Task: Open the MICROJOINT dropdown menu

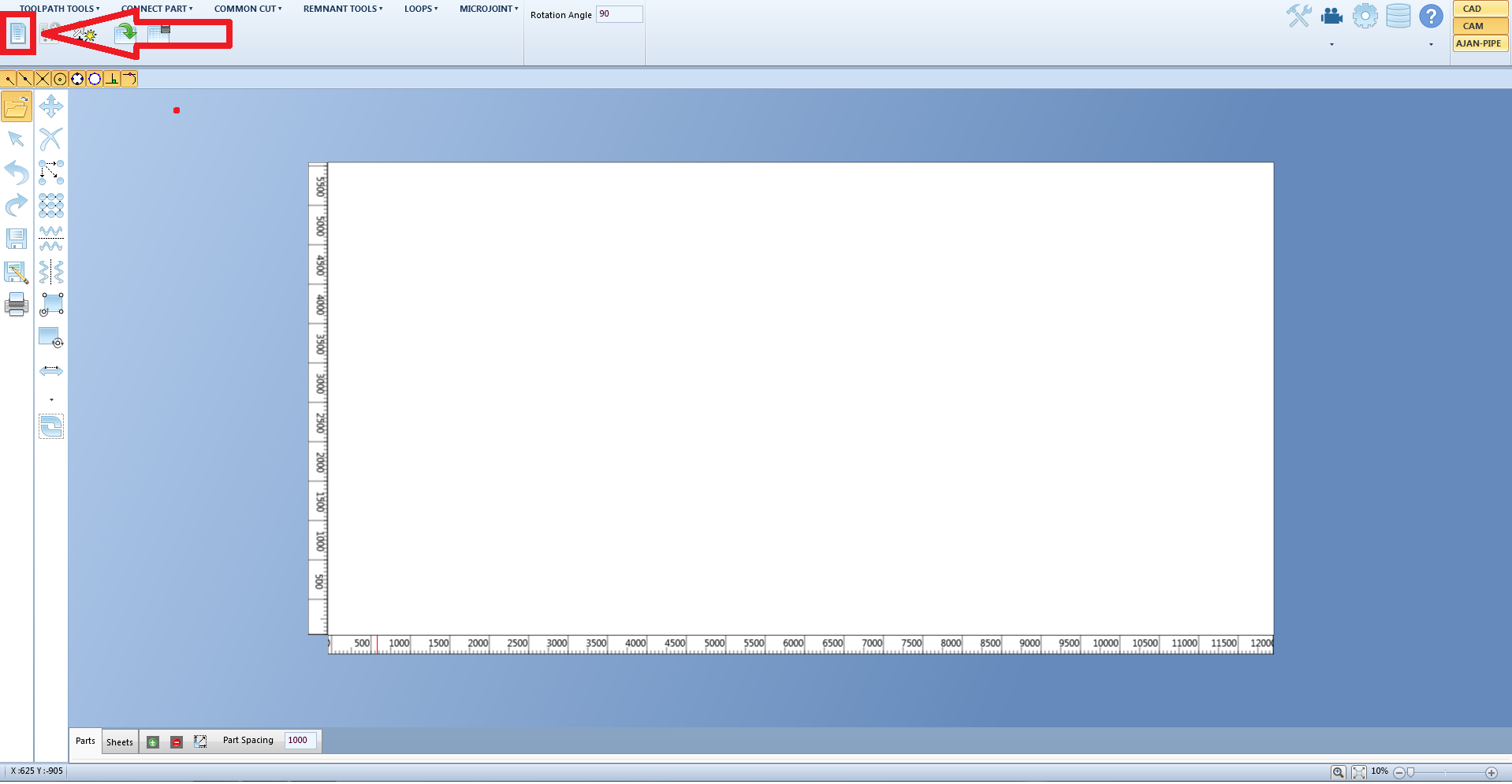Action: pyautogui.click(x=489, y=9)
